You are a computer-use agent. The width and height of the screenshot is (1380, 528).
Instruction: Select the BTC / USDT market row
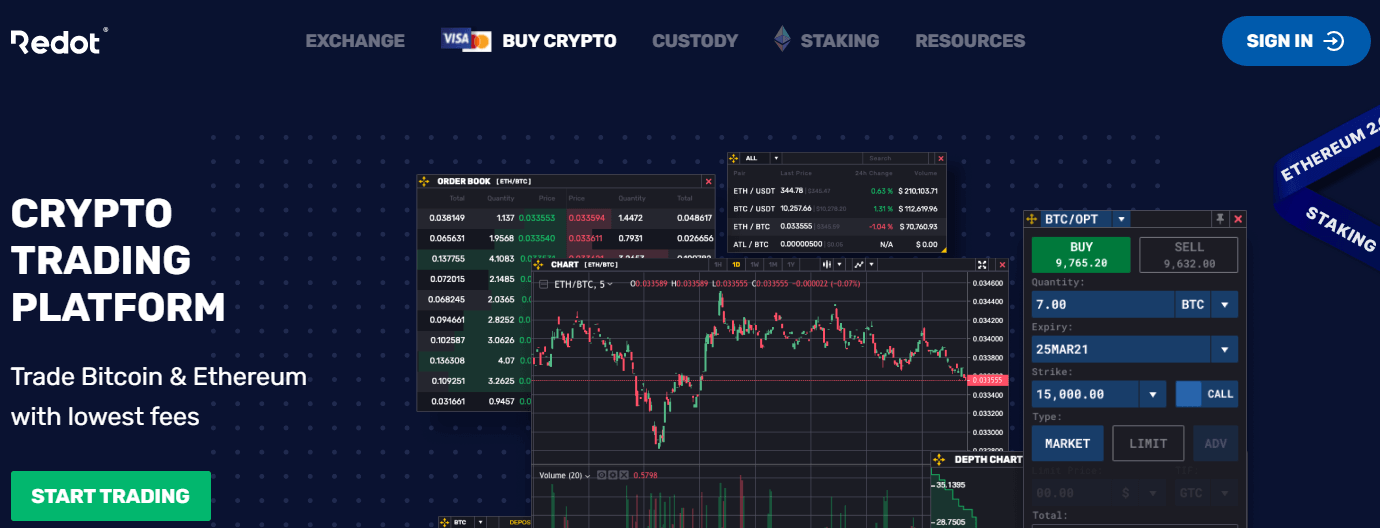click(x=836, y=209)
